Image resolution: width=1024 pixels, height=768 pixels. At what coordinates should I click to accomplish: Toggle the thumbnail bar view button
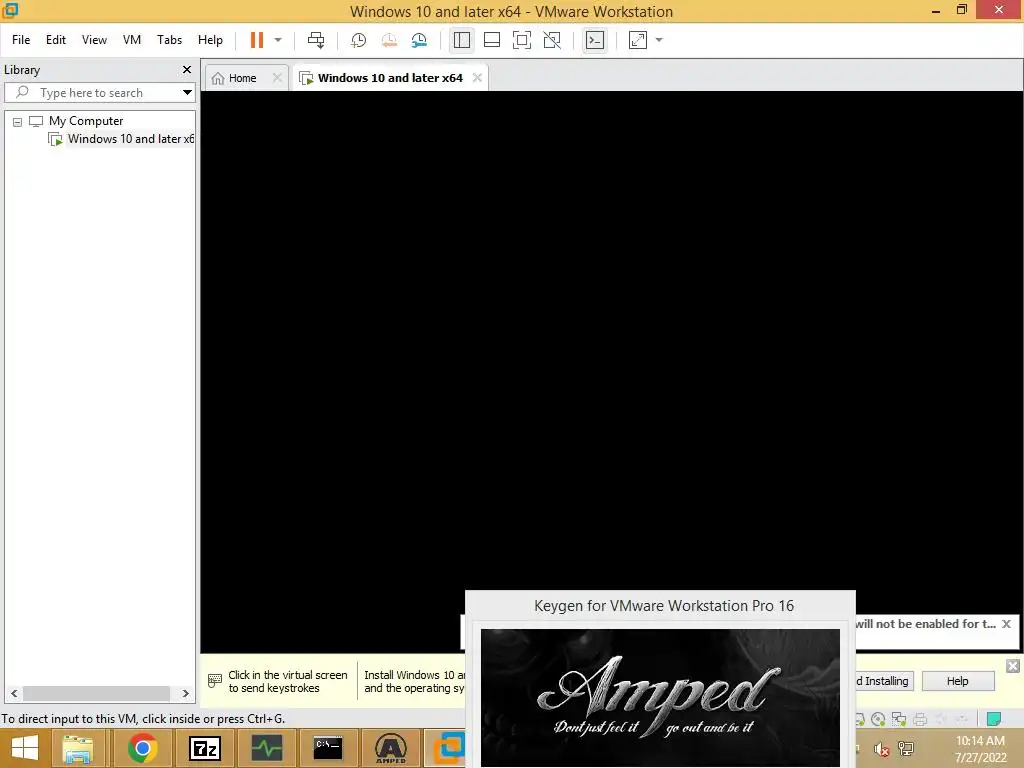pos(492,40)
